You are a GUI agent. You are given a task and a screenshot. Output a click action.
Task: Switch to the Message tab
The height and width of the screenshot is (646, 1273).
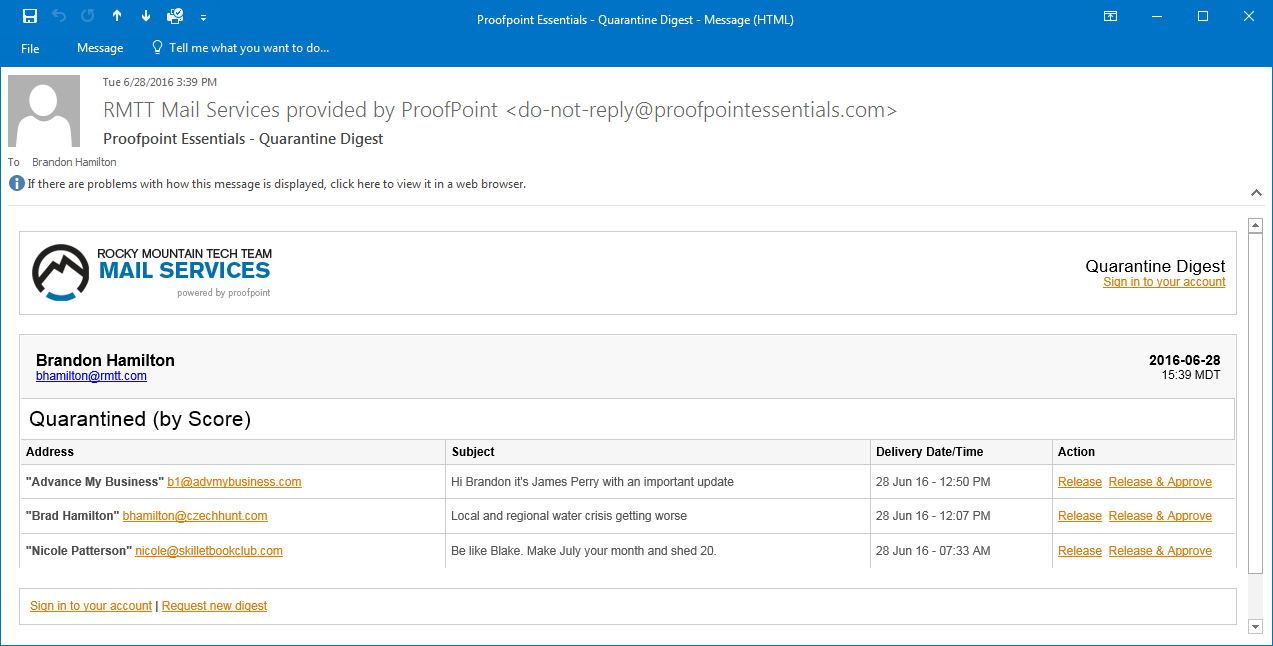(x=100, y=48)
